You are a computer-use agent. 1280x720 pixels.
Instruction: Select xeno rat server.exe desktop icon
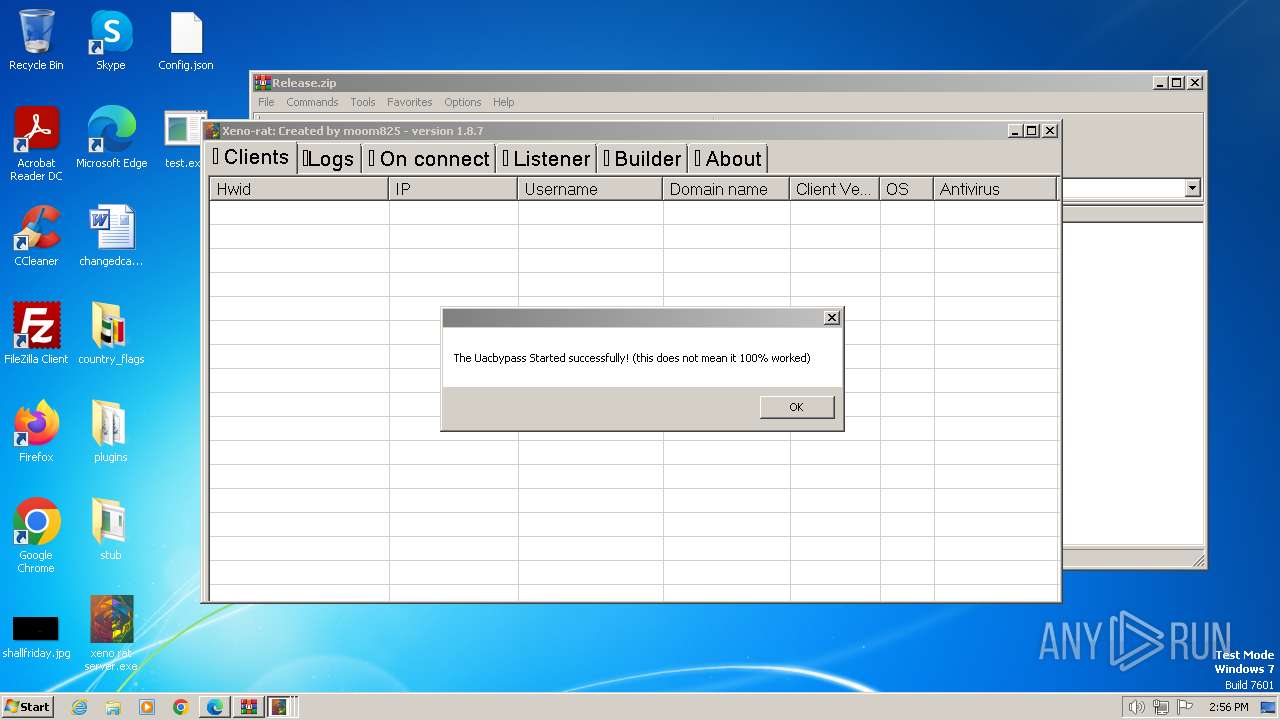(111, 635)
